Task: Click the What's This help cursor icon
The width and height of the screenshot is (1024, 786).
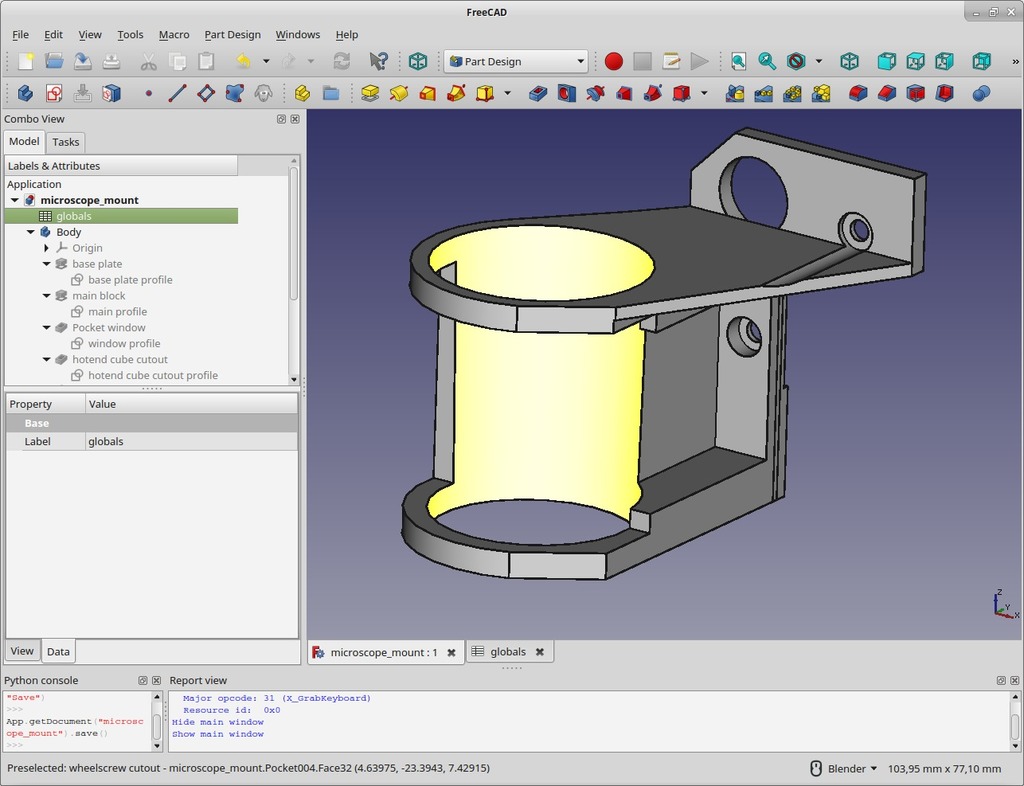Action: 378,61
